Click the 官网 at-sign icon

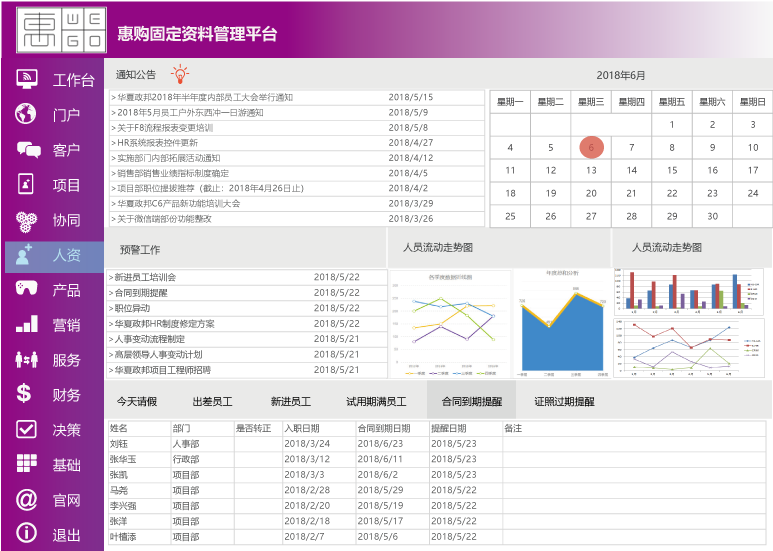pos(27,499)
